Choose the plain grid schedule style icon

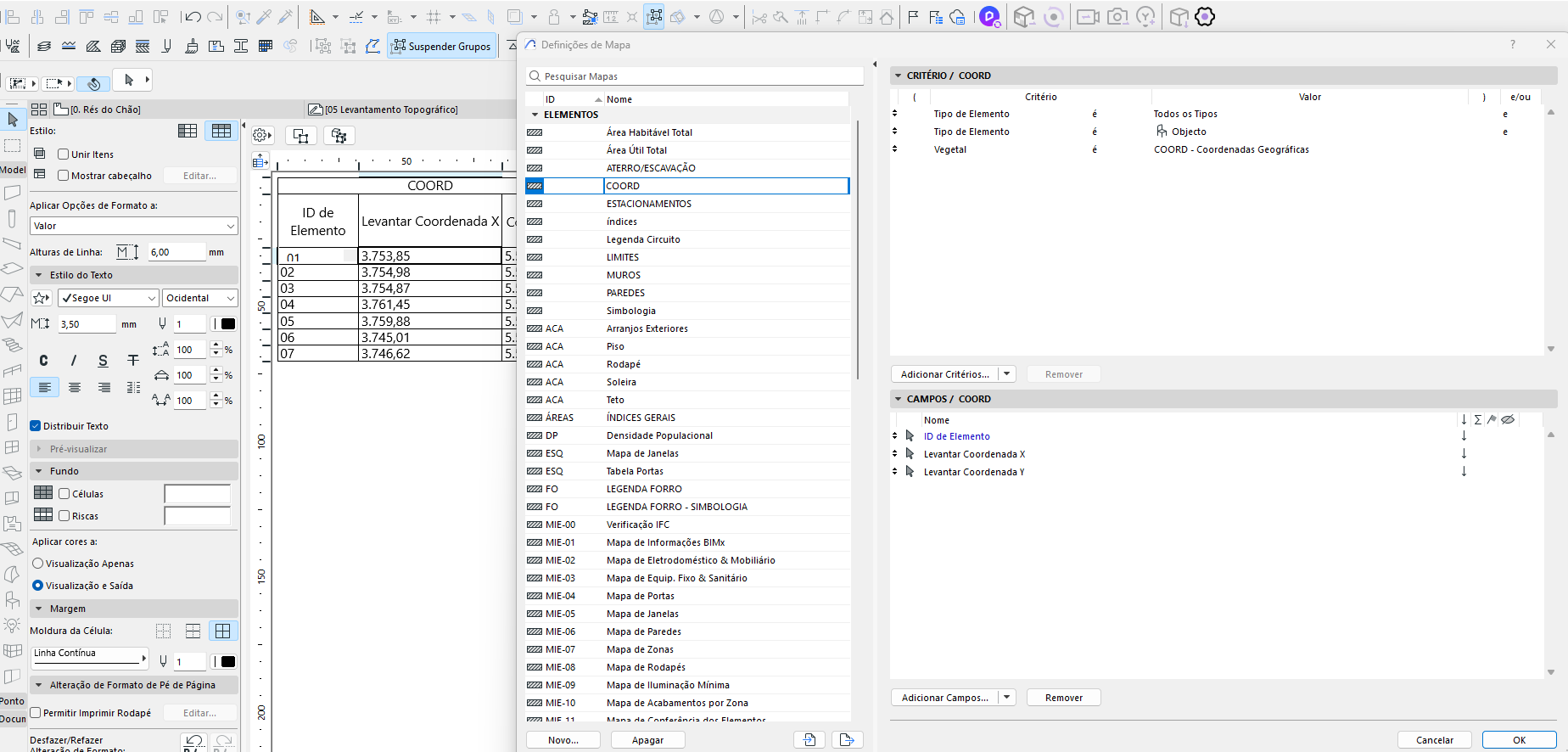[188, 131]
